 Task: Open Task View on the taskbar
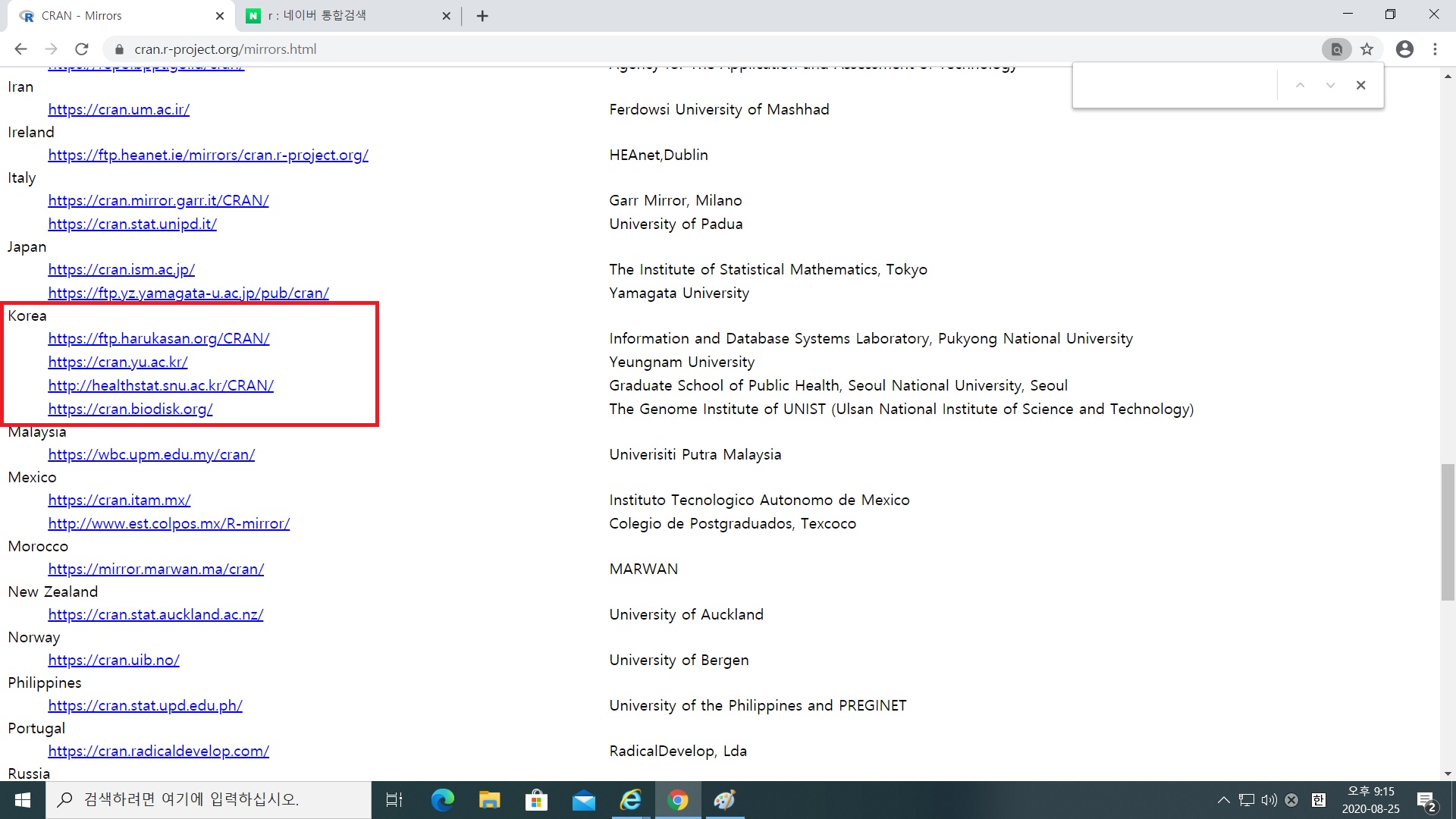pyautogui.click(x=394, y=800)
